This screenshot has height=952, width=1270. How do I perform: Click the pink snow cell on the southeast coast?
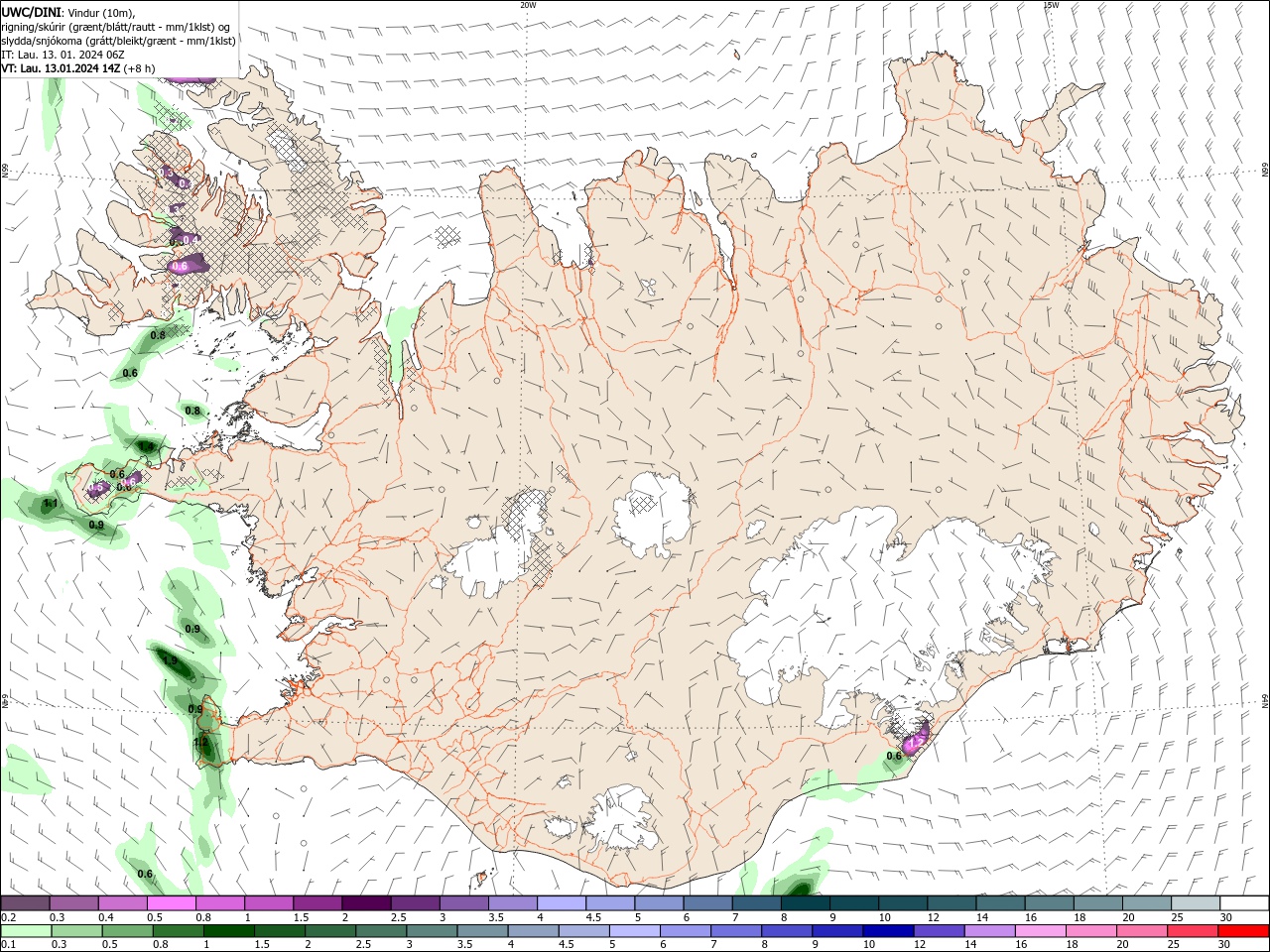(x=917, y=738)
